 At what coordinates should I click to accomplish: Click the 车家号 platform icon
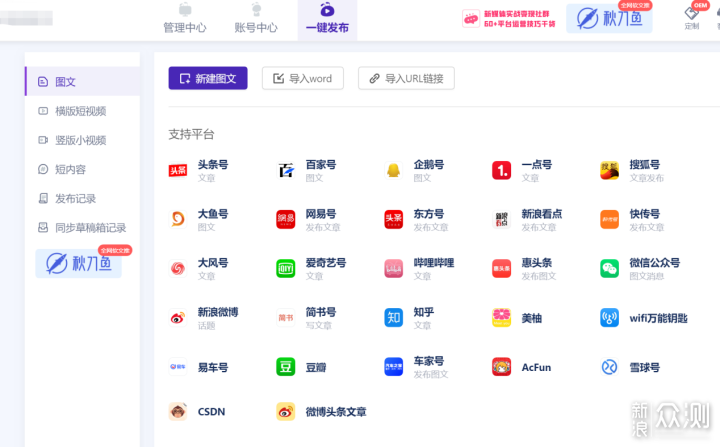tap(394, 367)
